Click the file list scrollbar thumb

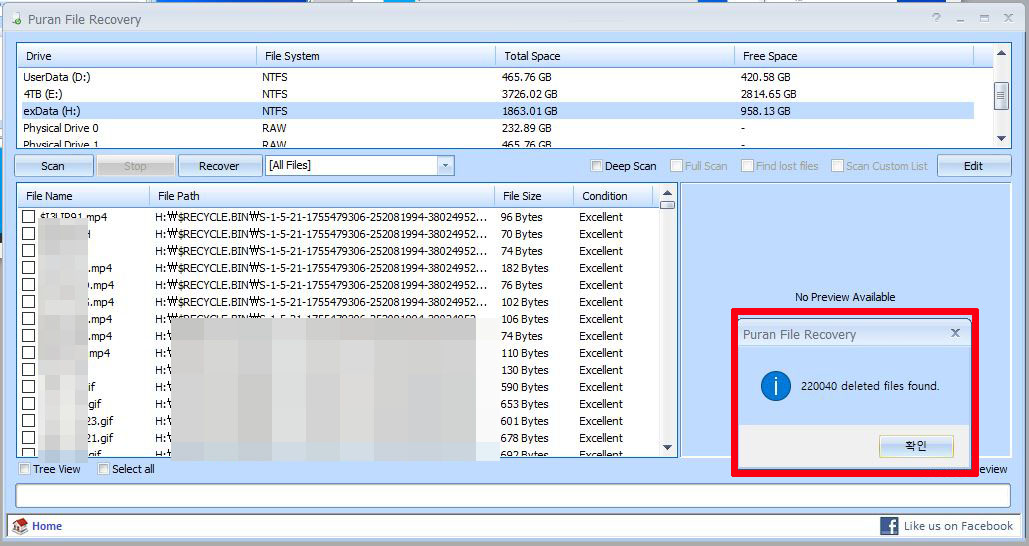click(x=667, y=205)
